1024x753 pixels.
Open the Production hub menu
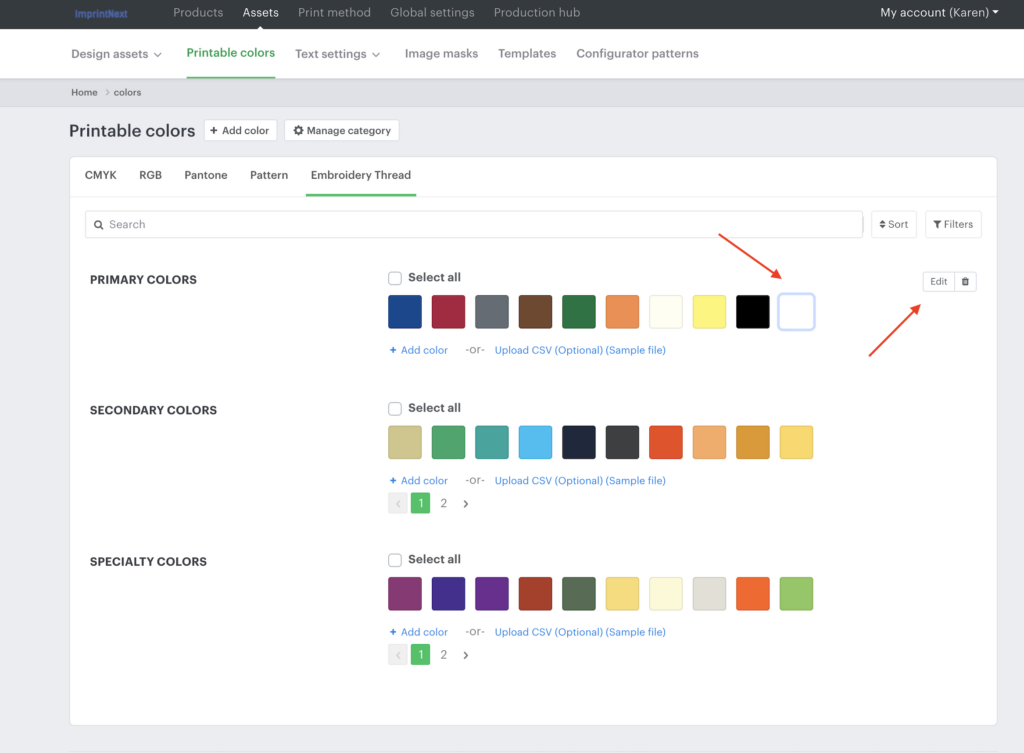point(536,13)
